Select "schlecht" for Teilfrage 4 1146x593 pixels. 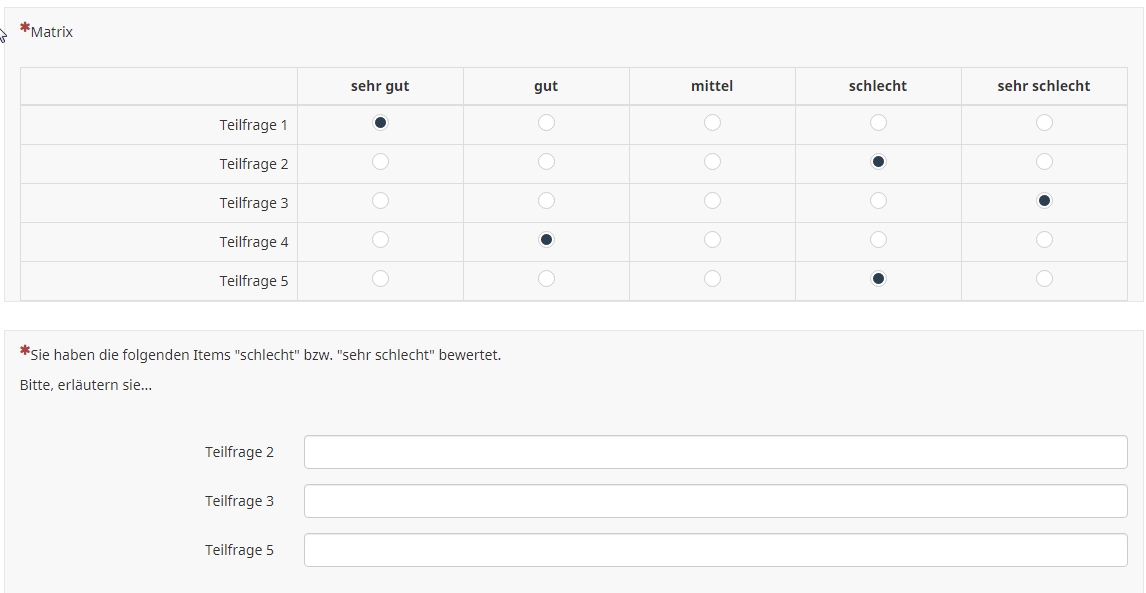(878, 240)
